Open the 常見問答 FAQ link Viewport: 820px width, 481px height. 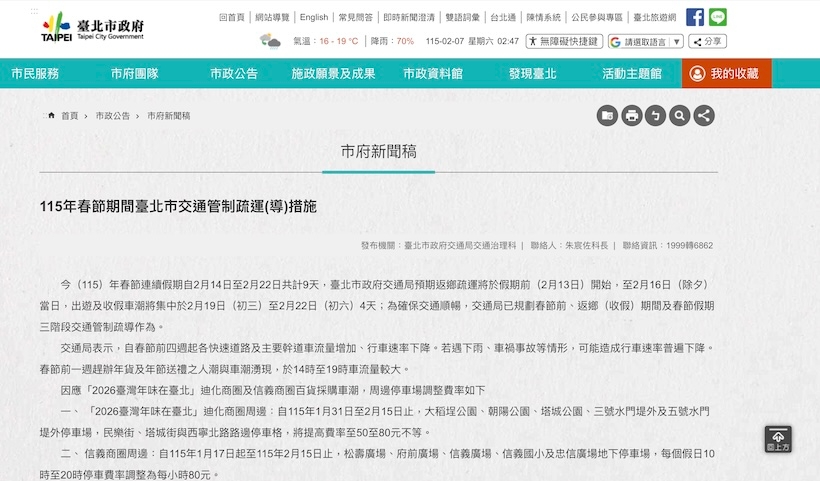[x=356, y=17]
